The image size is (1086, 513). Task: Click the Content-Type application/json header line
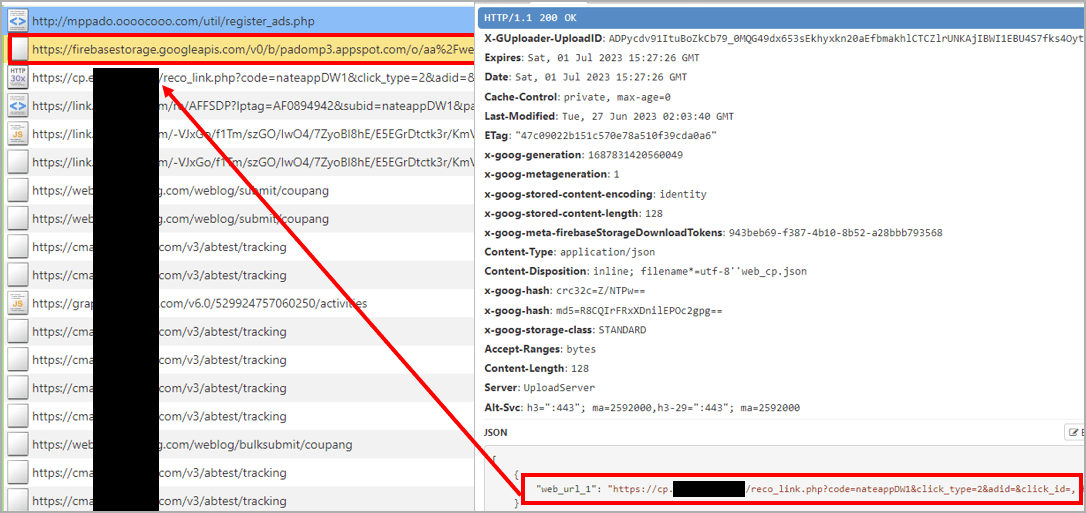pos(569,252)
